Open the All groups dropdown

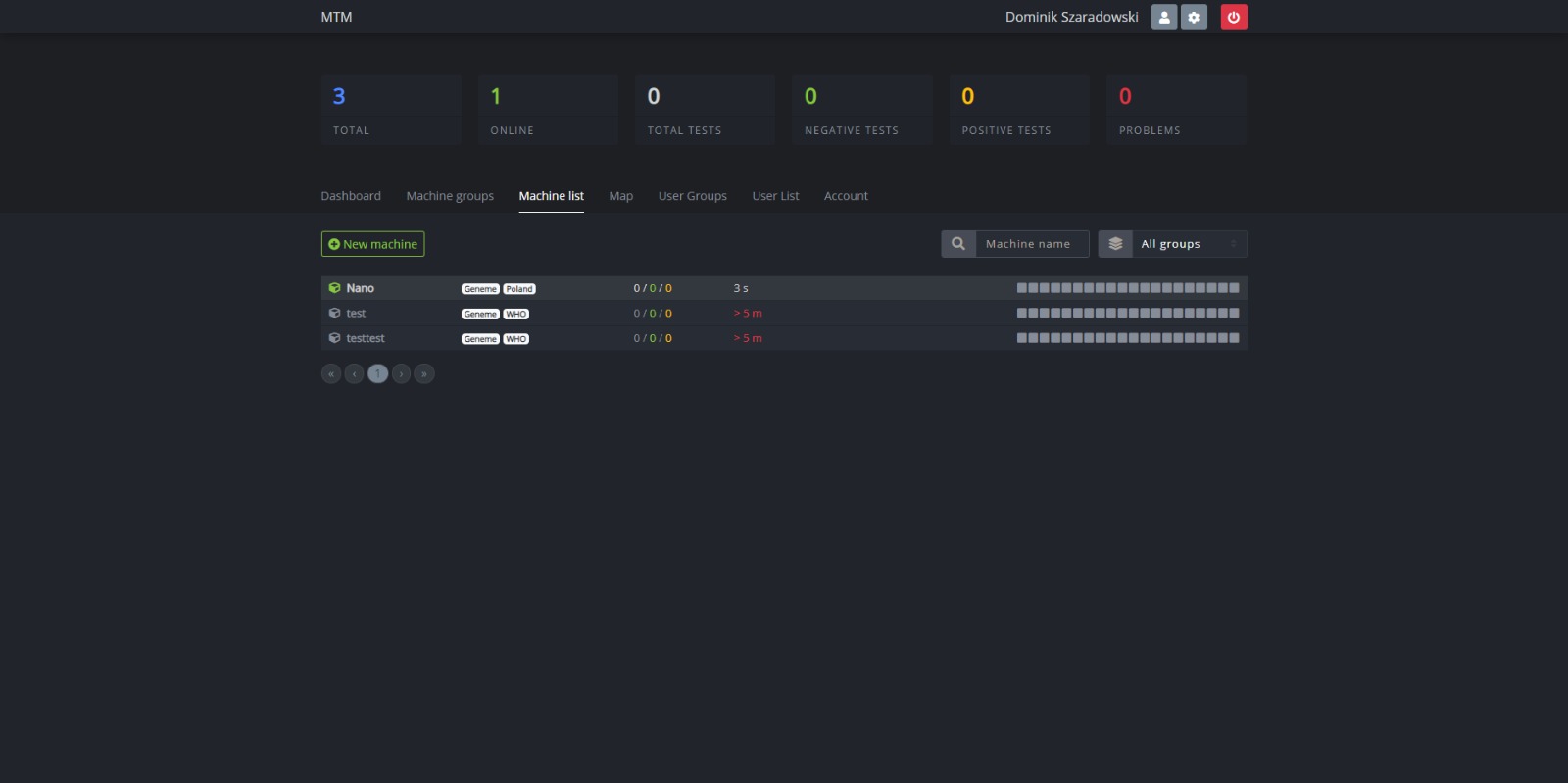pyautogui.click(x=1188, y=244)
